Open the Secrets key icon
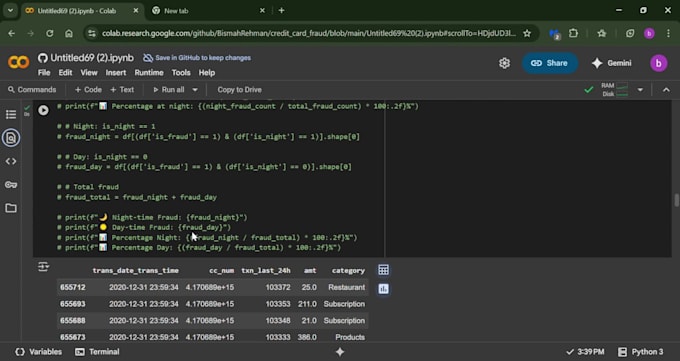The height and width of the screenshot is (361, 680). (11, 185)
